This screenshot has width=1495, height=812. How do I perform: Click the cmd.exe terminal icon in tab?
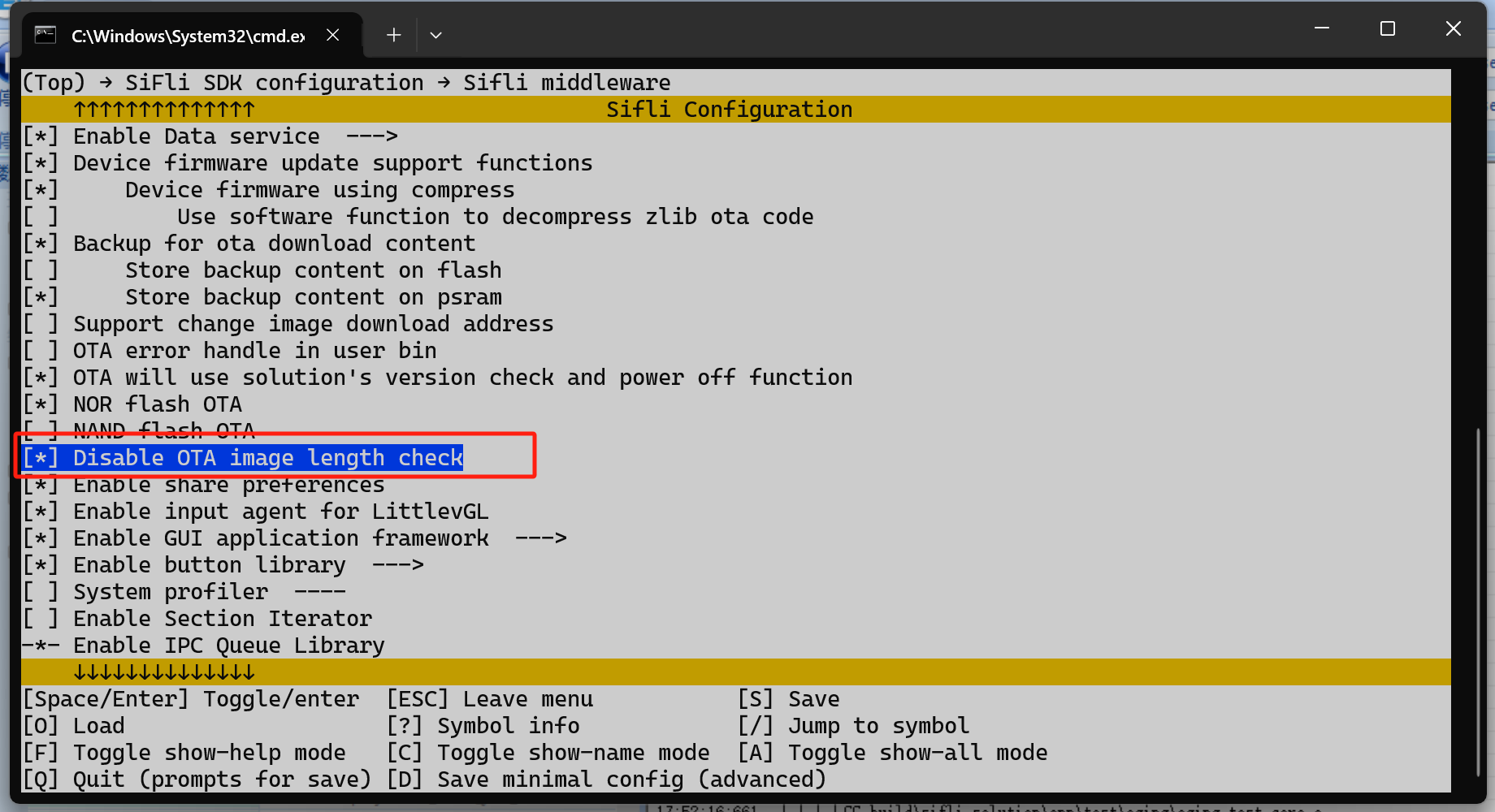tap(45, 35)
